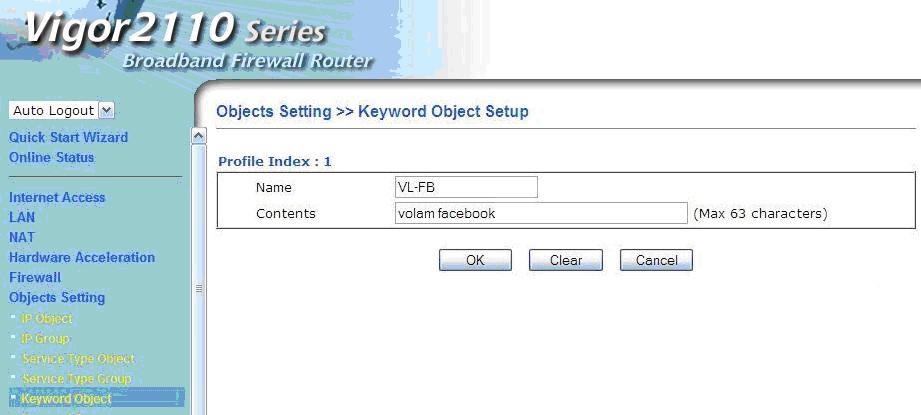The image size is (921, 415).
Task: Confirm with the OK button
Action: click(x=475, y=260)
